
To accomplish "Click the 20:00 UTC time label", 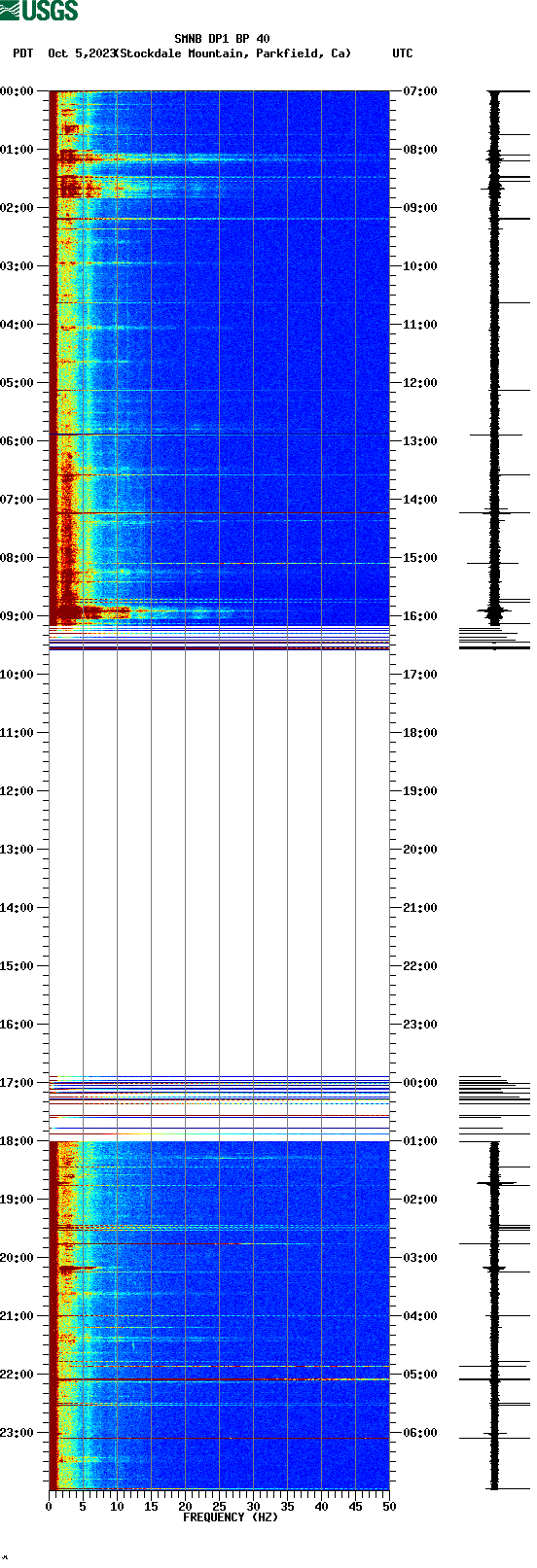I will point(420,850).
